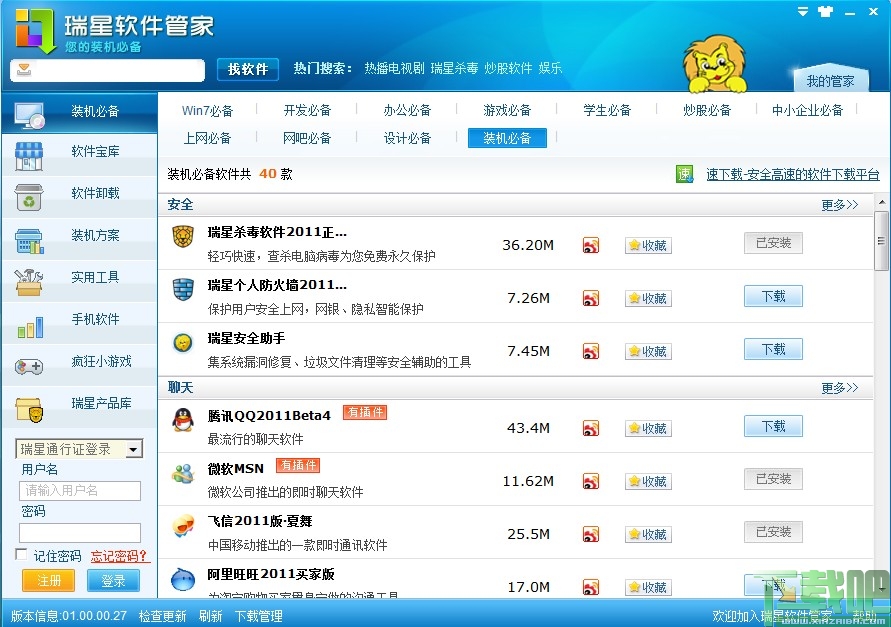Switch to 网吧必备 tab
The image size is (891, 627).
tap(307, 138)
